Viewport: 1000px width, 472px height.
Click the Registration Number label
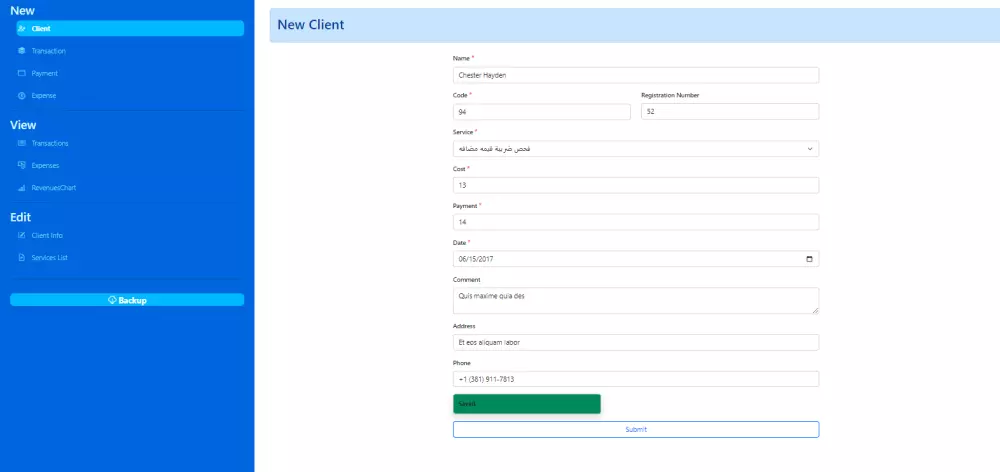pos(670,95)
